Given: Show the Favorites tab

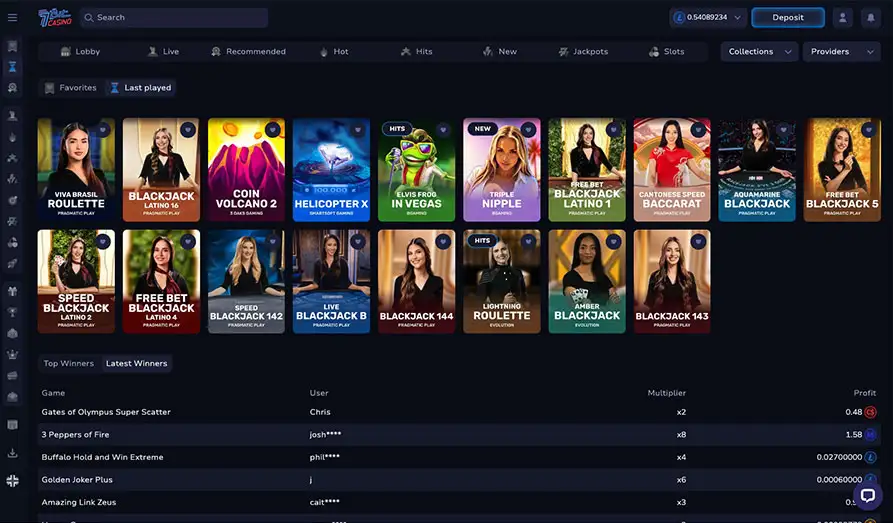Looking at the screenshot, I should (71, 88).
